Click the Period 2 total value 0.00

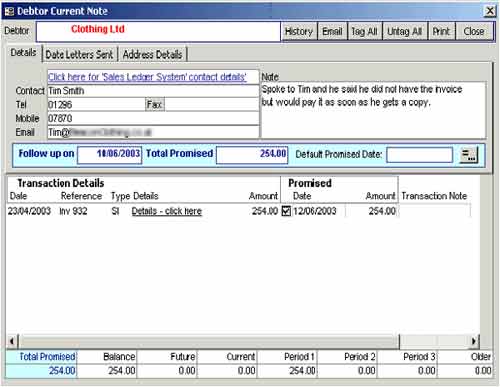367,371
